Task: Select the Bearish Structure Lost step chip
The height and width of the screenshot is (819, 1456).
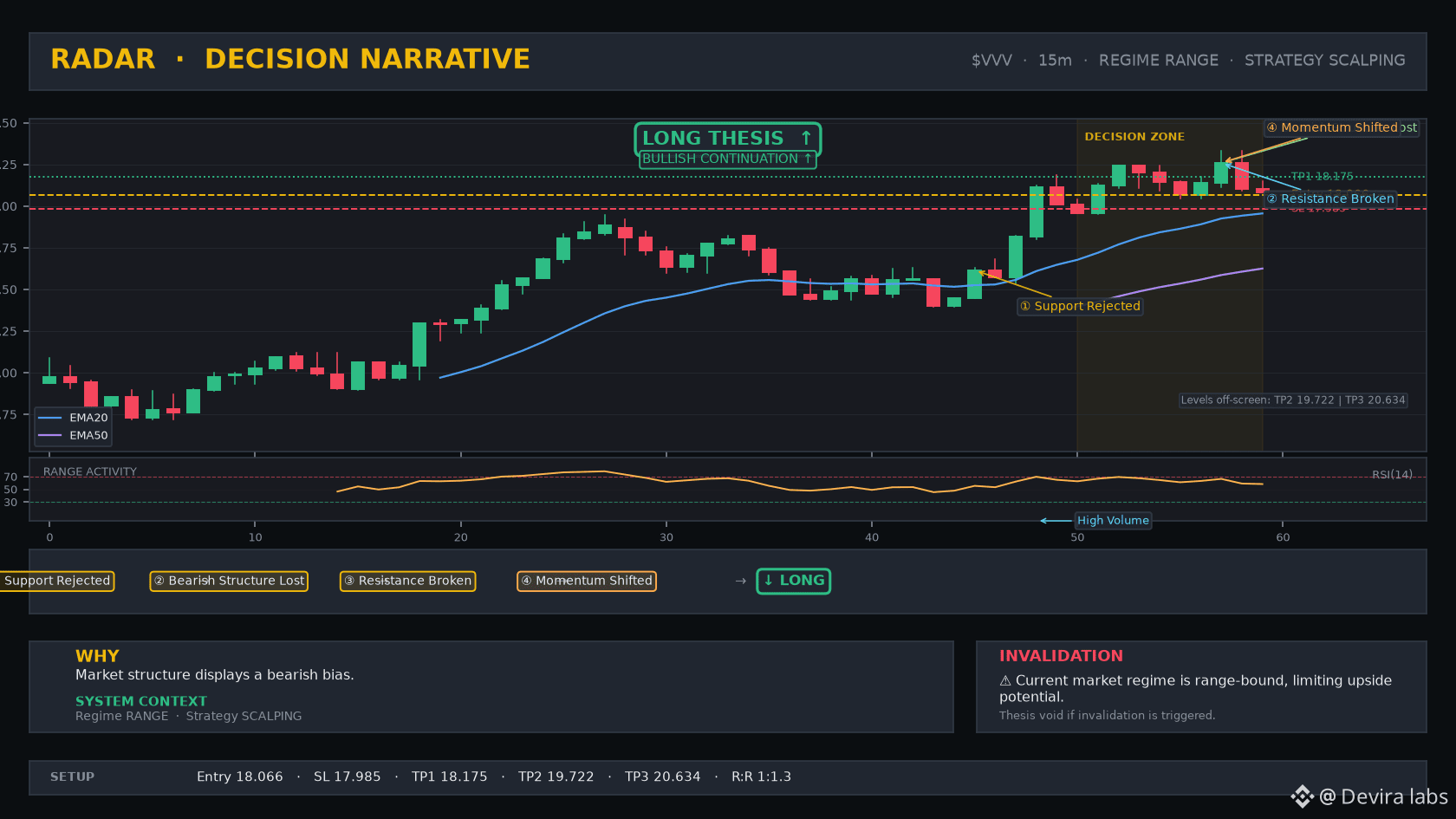Action: coord(229,581)
